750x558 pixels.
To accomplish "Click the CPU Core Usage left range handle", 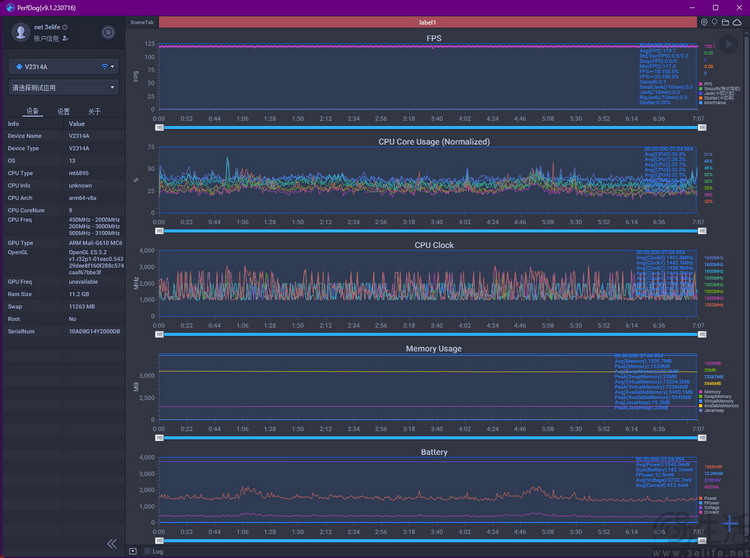I will coord(159,231).
